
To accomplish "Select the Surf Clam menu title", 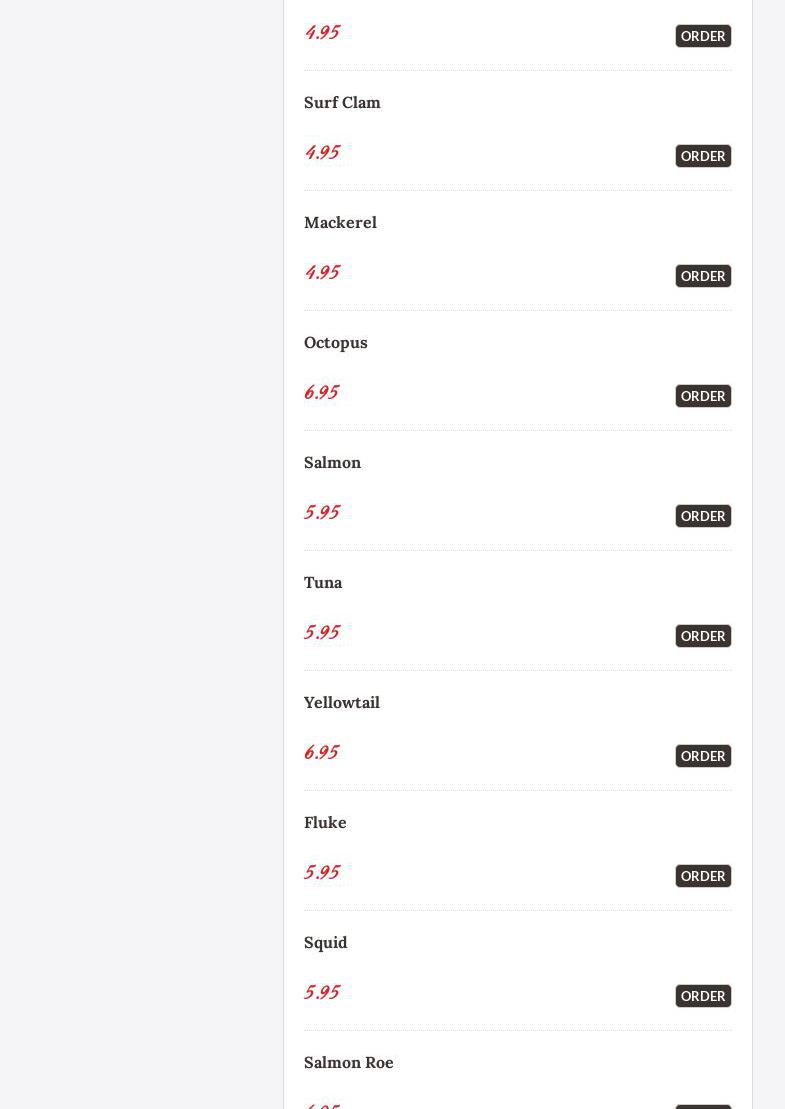I will [342, 102].
